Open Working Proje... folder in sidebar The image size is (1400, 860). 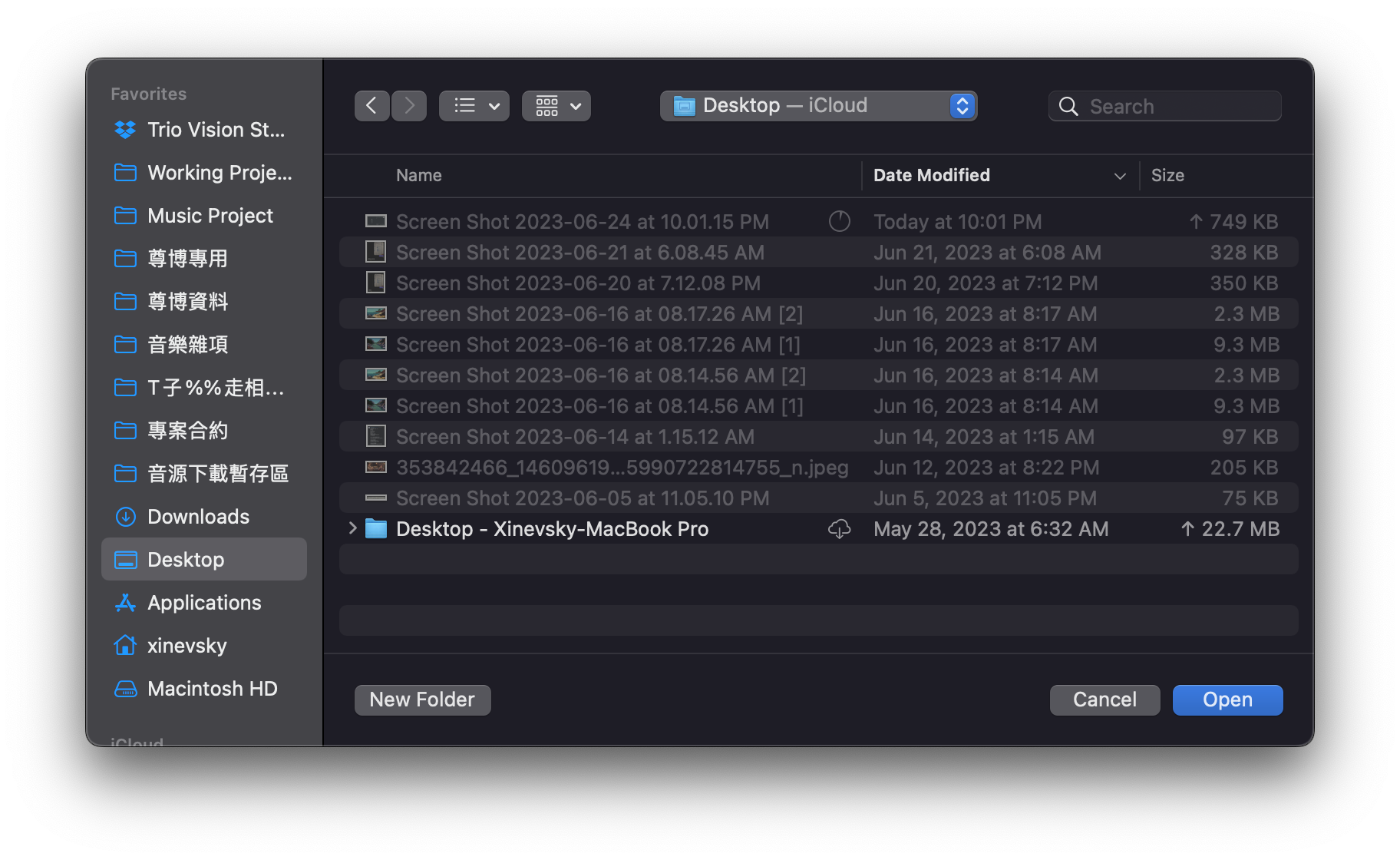click(204, 173)
